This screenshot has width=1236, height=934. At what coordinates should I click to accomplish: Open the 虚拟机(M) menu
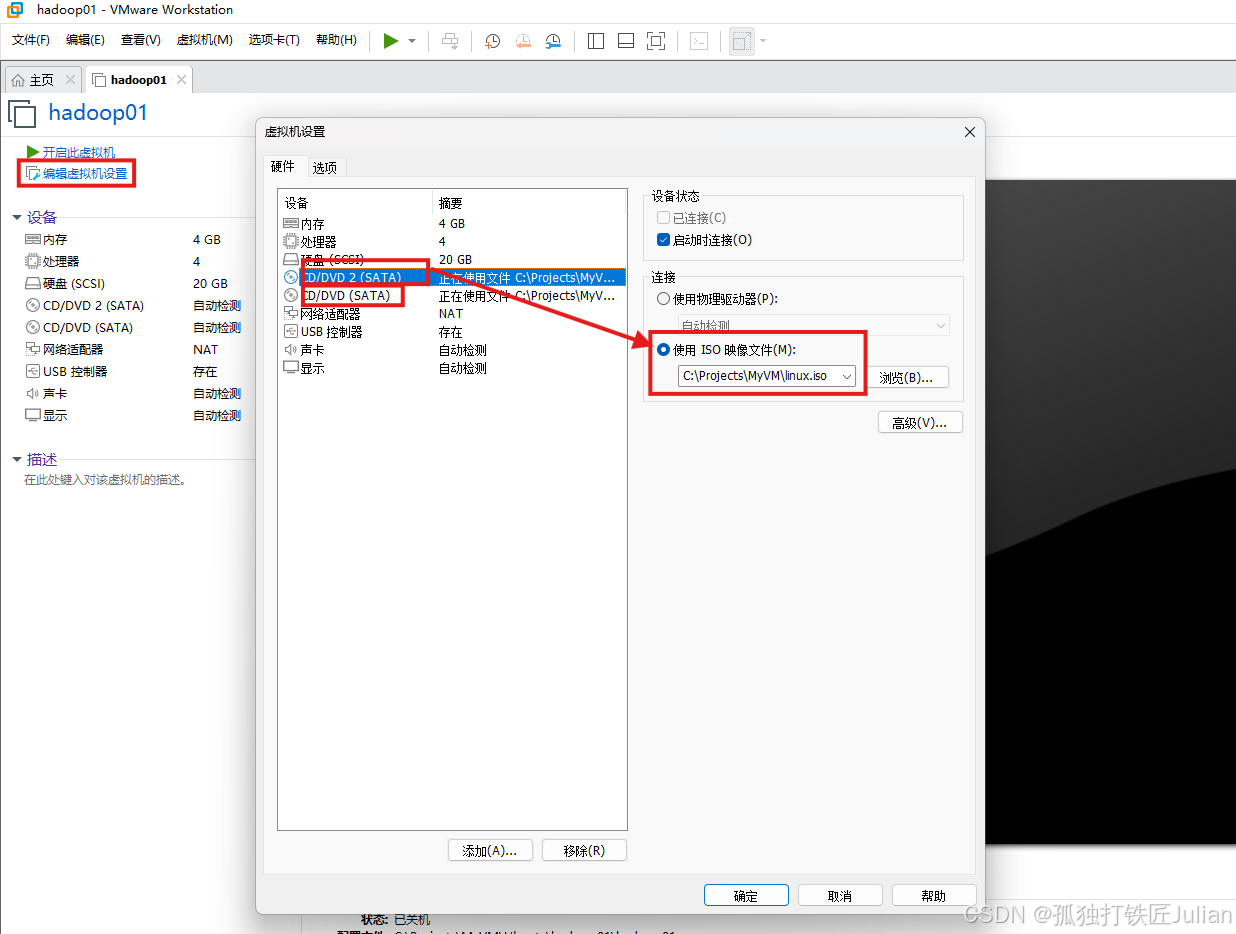[204, 40]
